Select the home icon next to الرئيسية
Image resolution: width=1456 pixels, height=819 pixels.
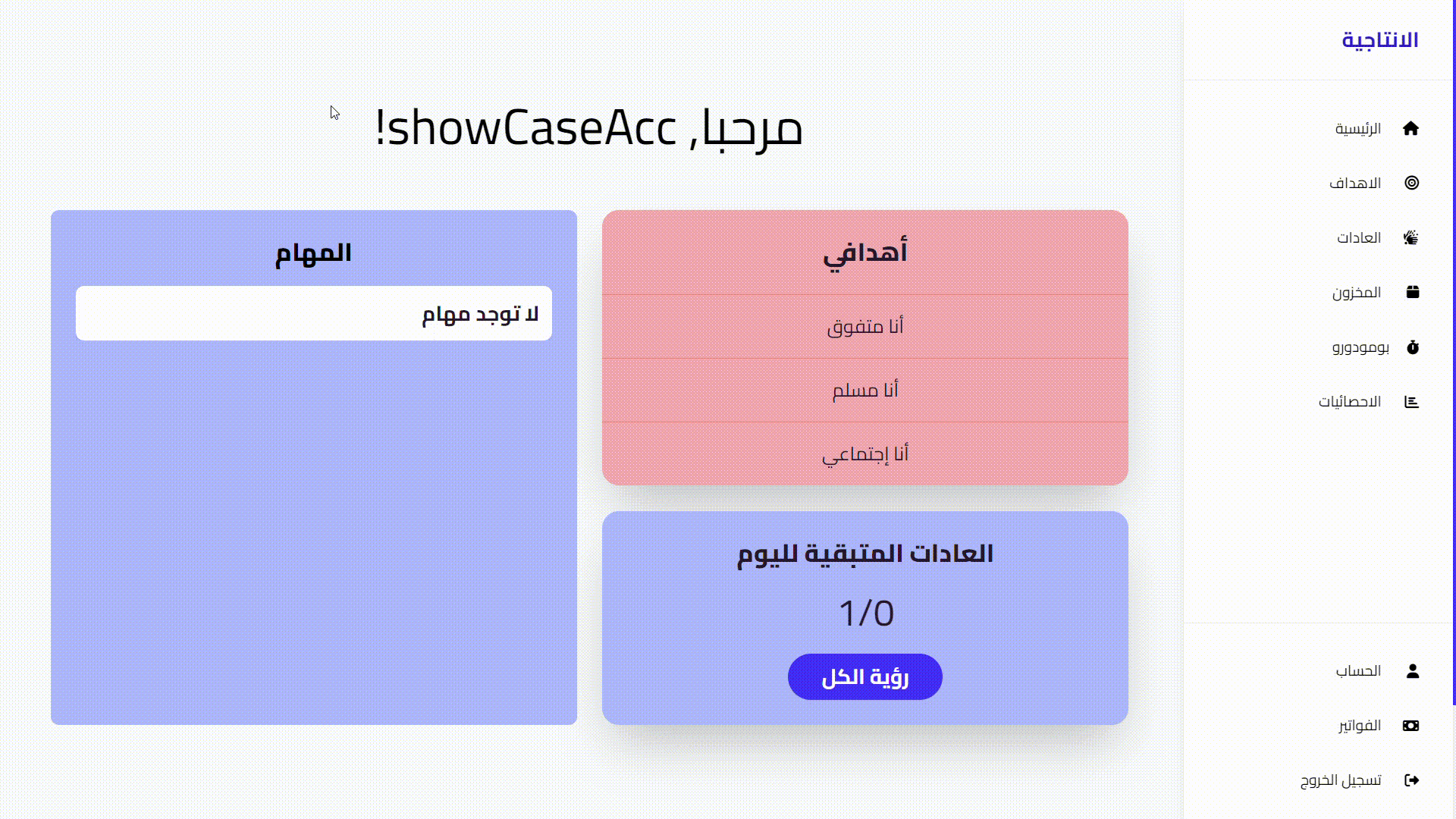tap(1411, 127)
